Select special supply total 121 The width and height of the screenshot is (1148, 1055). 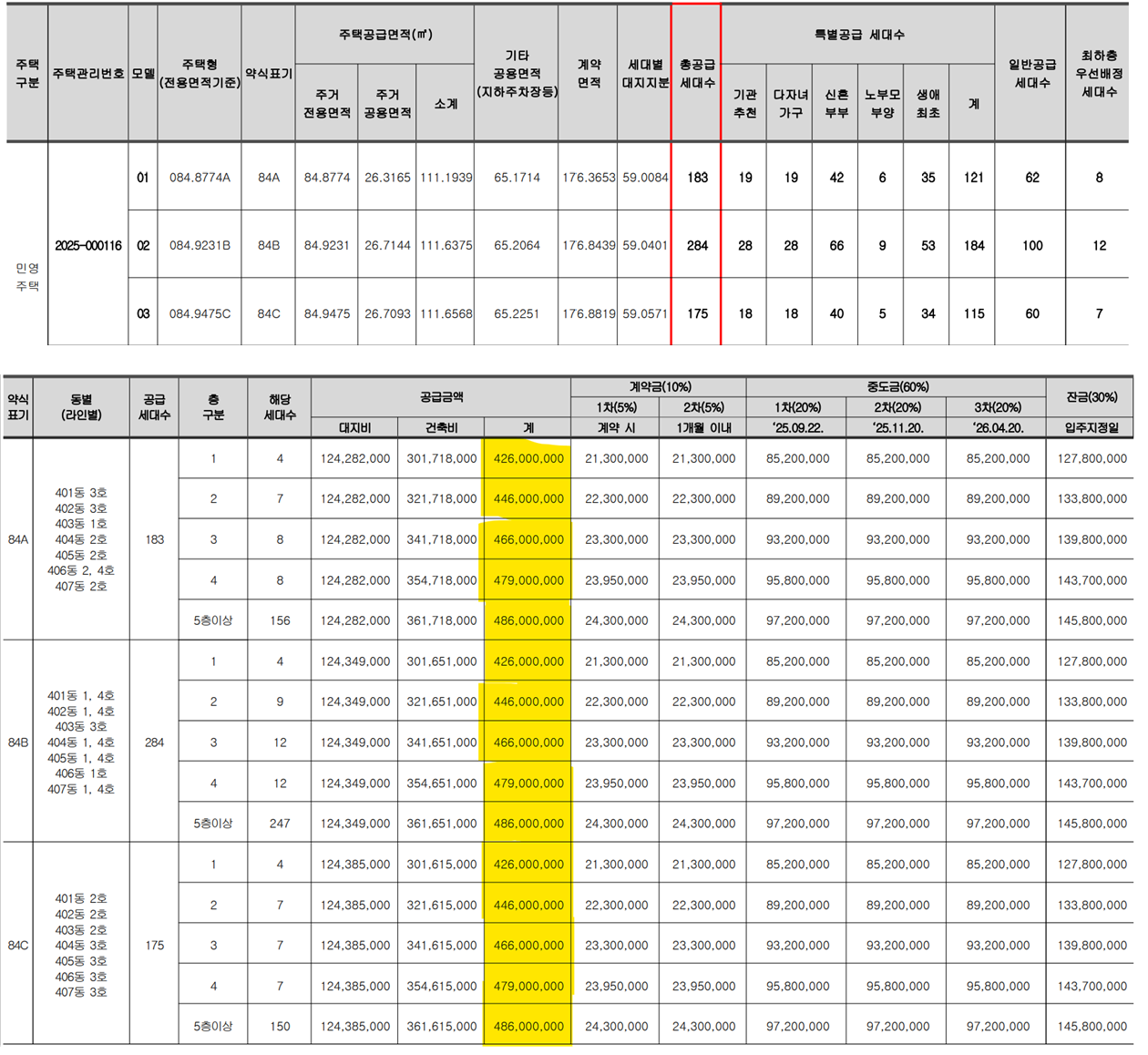(x=974, y=178)
